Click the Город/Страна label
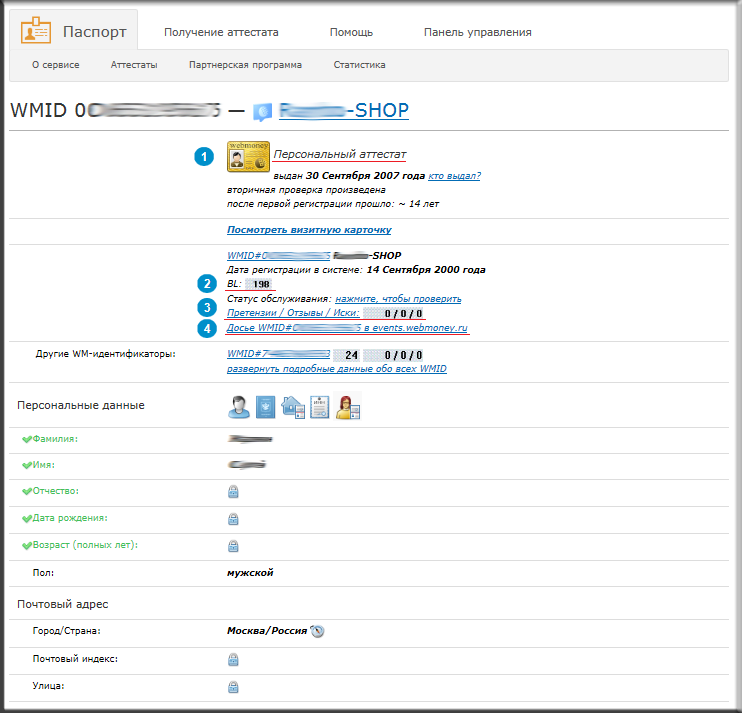Screen dimensions: 742x713 (x=66, y=631)
